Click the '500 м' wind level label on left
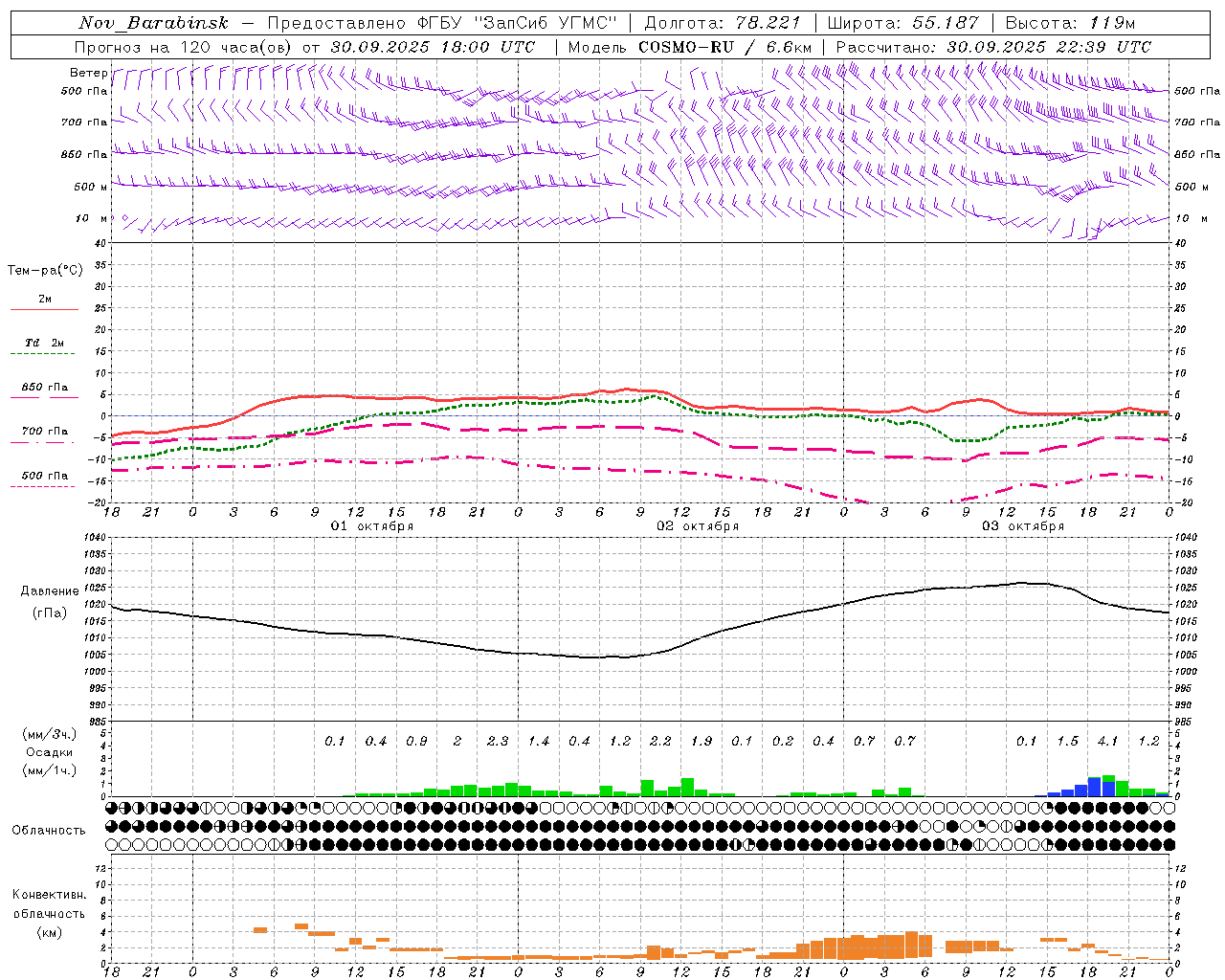This screenshot has width=1225, height=980. click(x=92, y=187)
